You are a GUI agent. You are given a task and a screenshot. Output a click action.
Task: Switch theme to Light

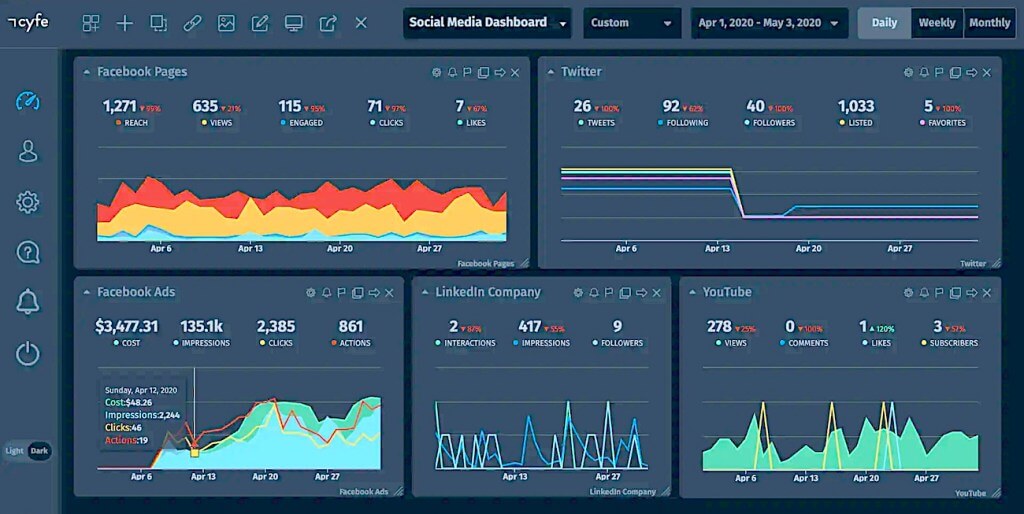coord(14,451)
